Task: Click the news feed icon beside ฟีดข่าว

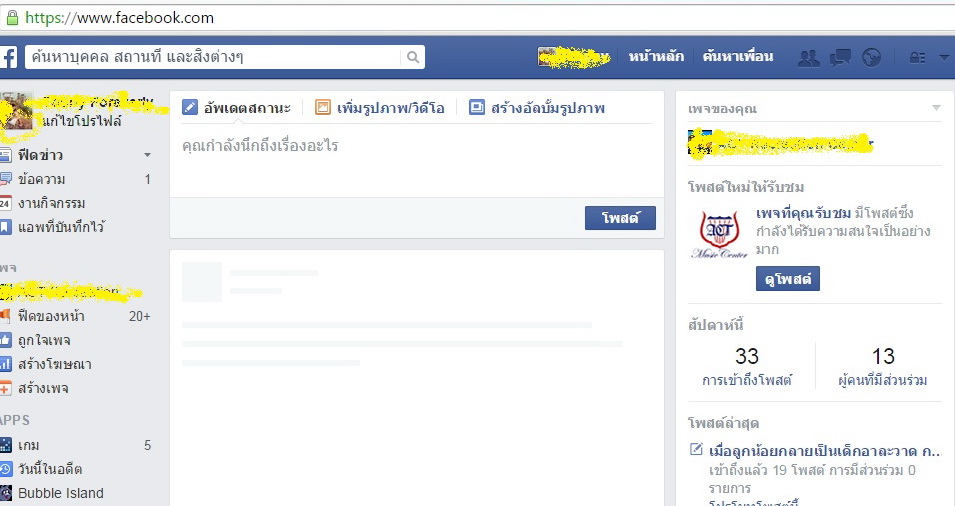Action: pos(5,155)
